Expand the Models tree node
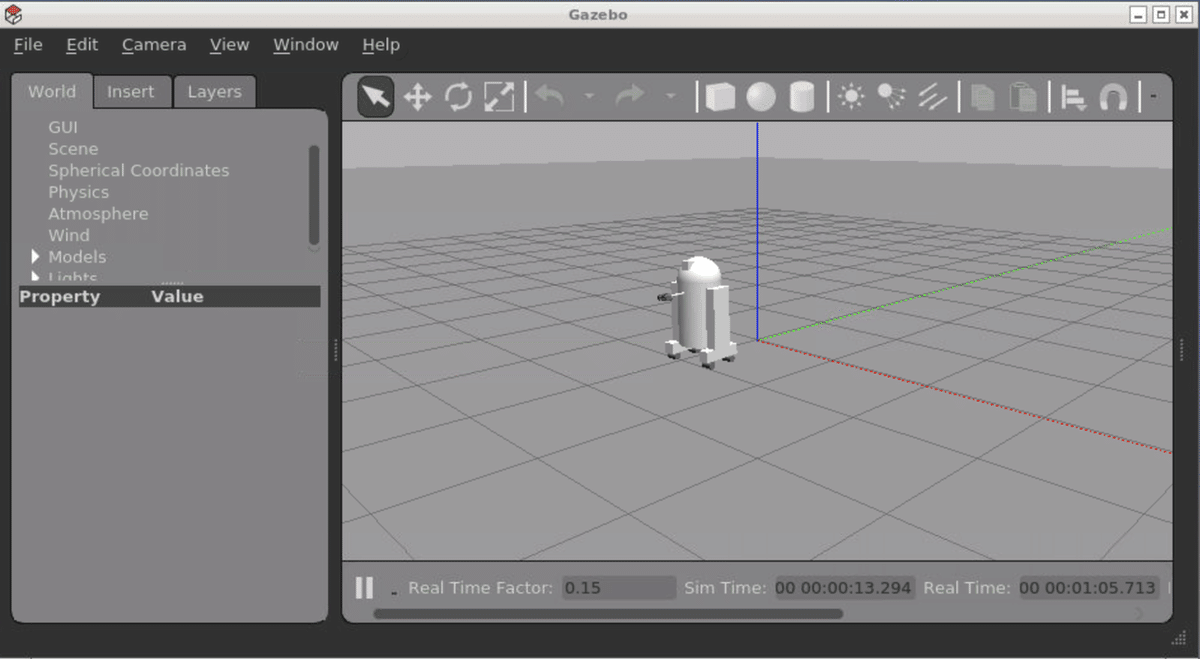Screen dimensions: 1200x659 36,257
